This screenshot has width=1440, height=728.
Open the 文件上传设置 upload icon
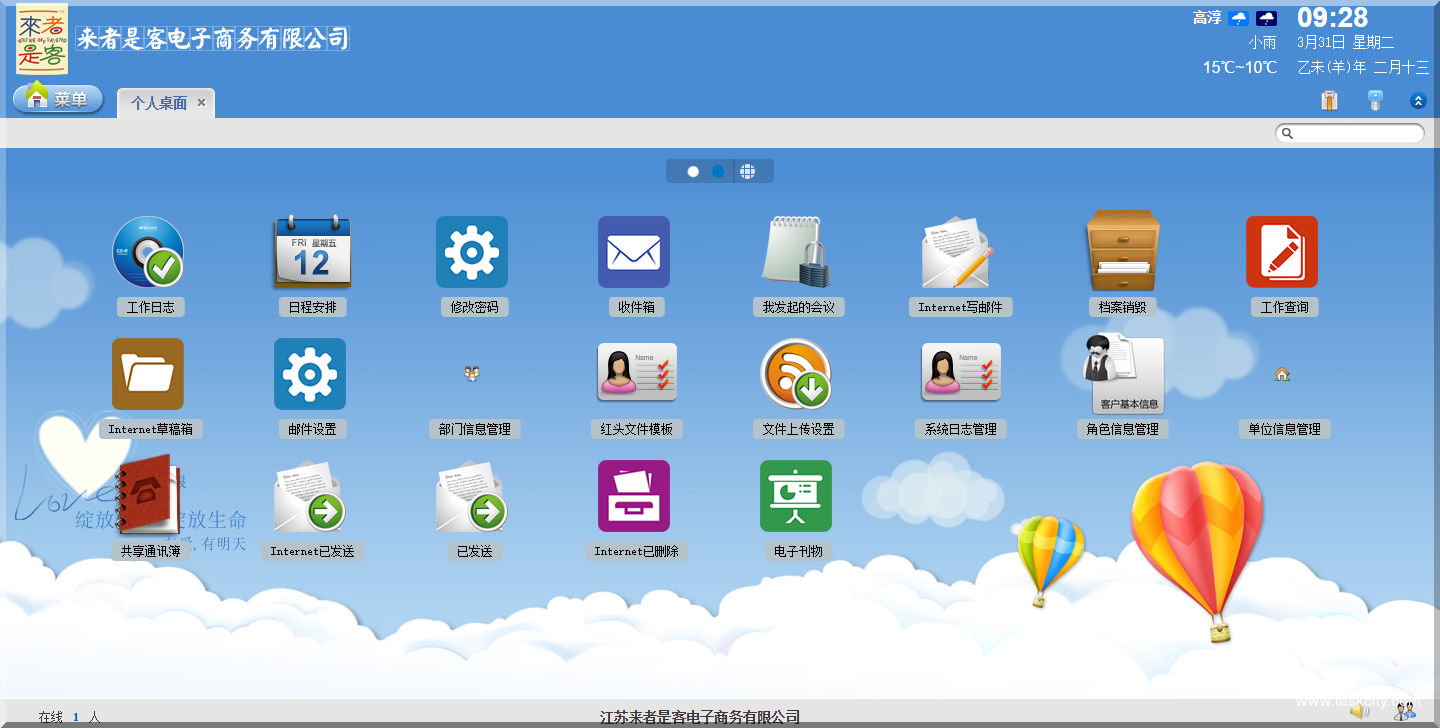pyautogui.click(x=797, y=374)
